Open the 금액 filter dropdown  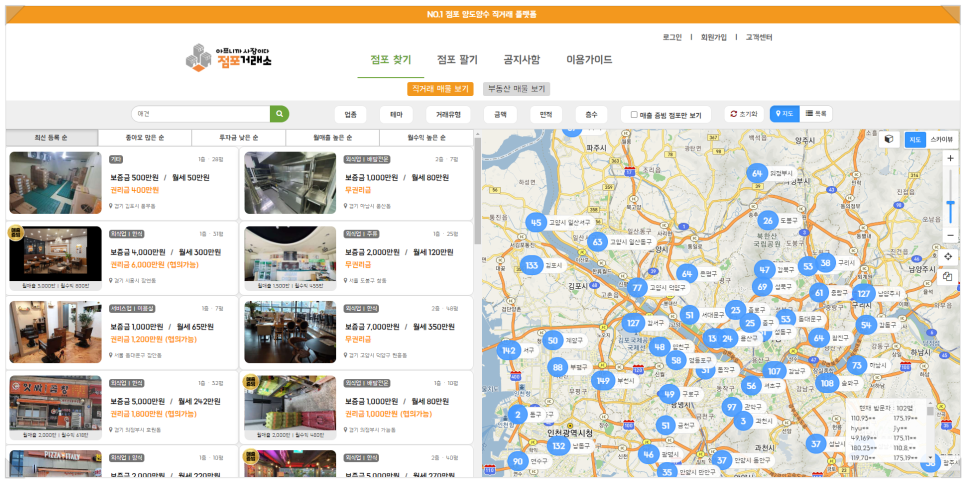(500, 115)
